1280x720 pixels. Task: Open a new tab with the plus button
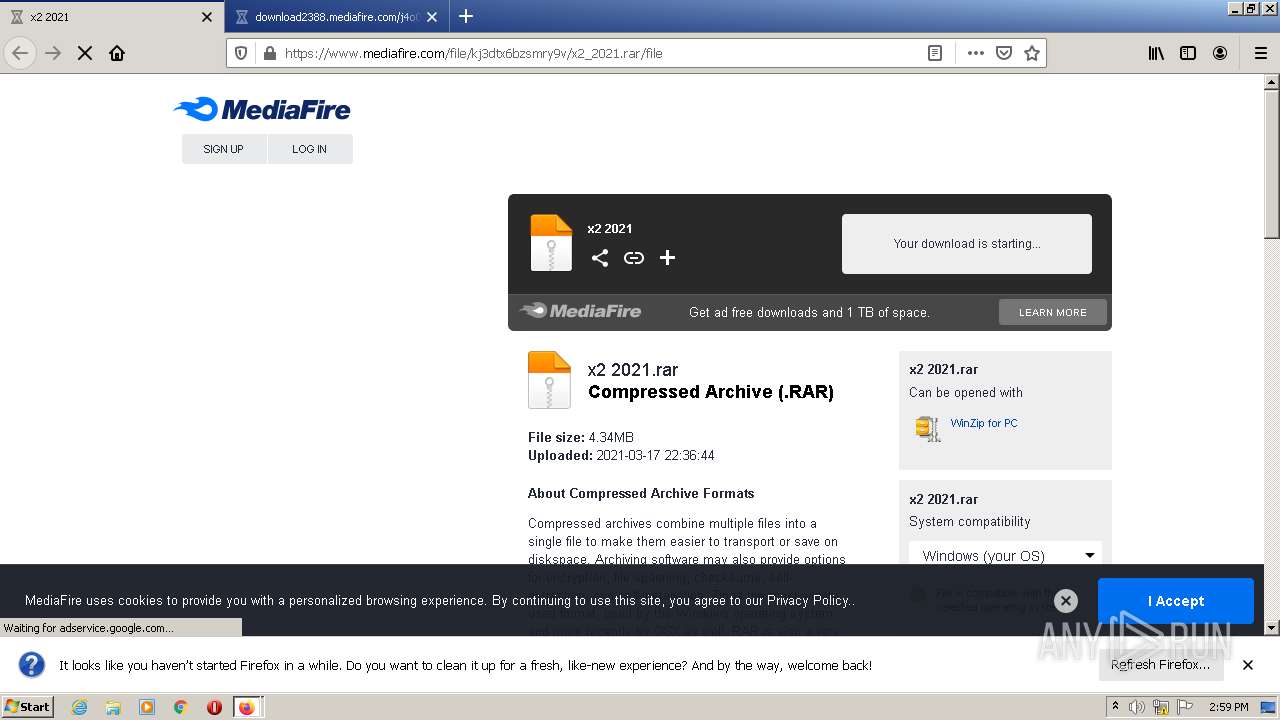(466, 16)
